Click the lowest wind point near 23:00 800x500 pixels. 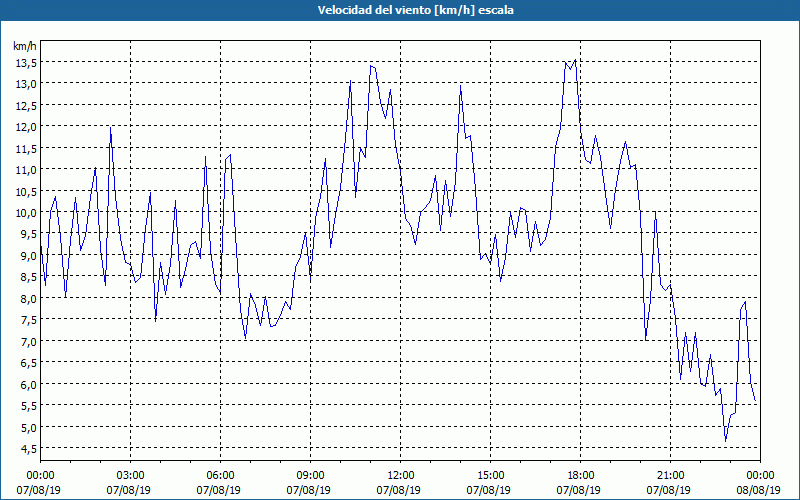click(726, 441)
